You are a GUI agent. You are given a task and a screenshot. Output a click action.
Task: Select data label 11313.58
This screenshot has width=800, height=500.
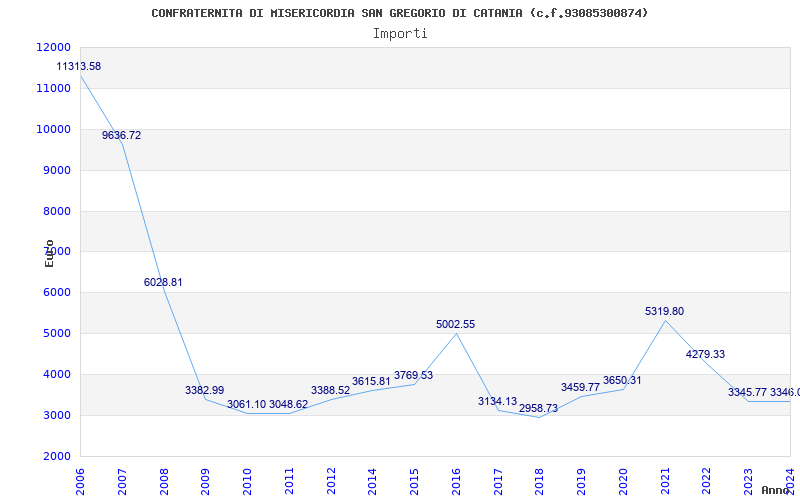tap(79, 66)
